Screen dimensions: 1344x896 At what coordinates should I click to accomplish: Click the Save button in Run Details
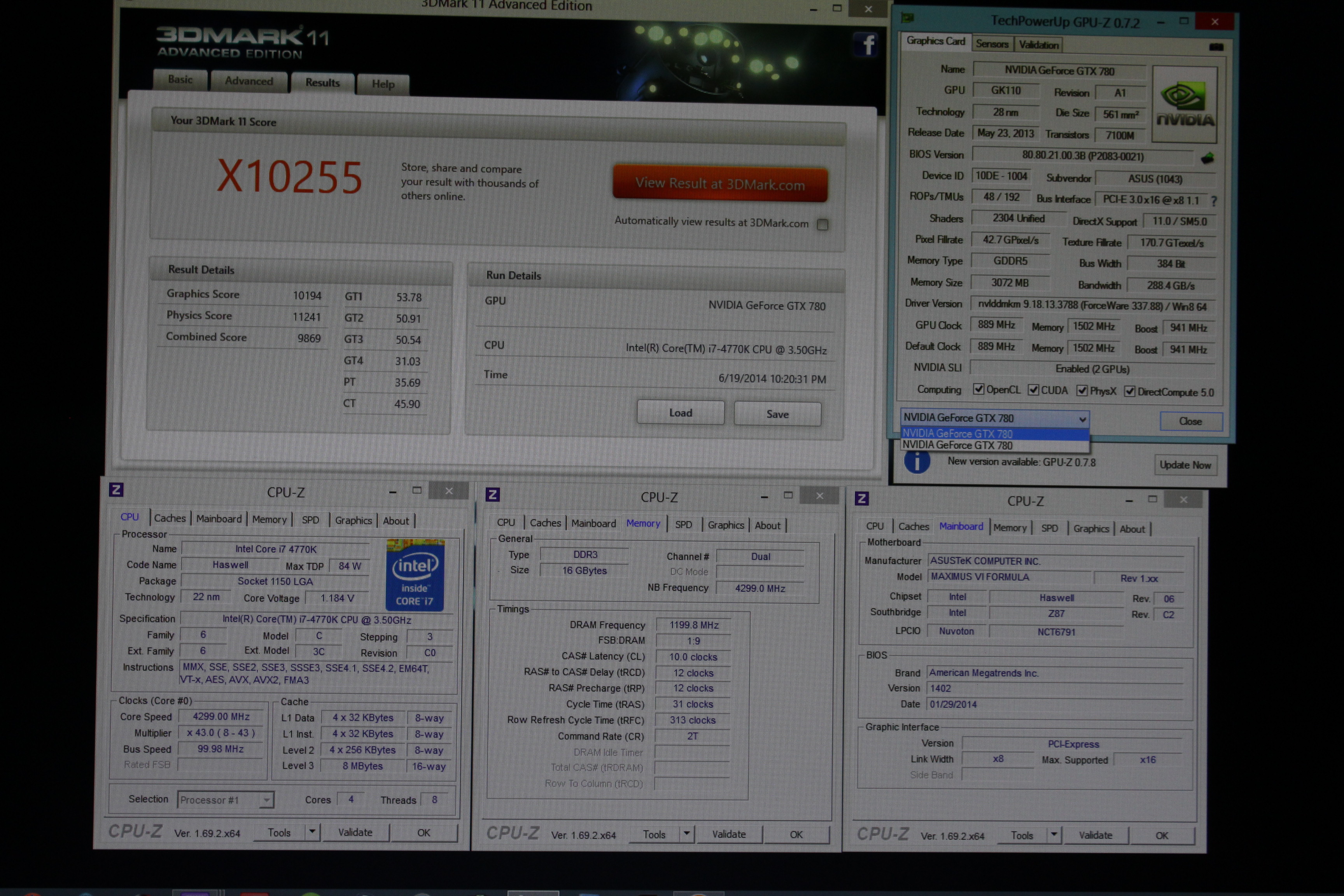pos(777,414)
